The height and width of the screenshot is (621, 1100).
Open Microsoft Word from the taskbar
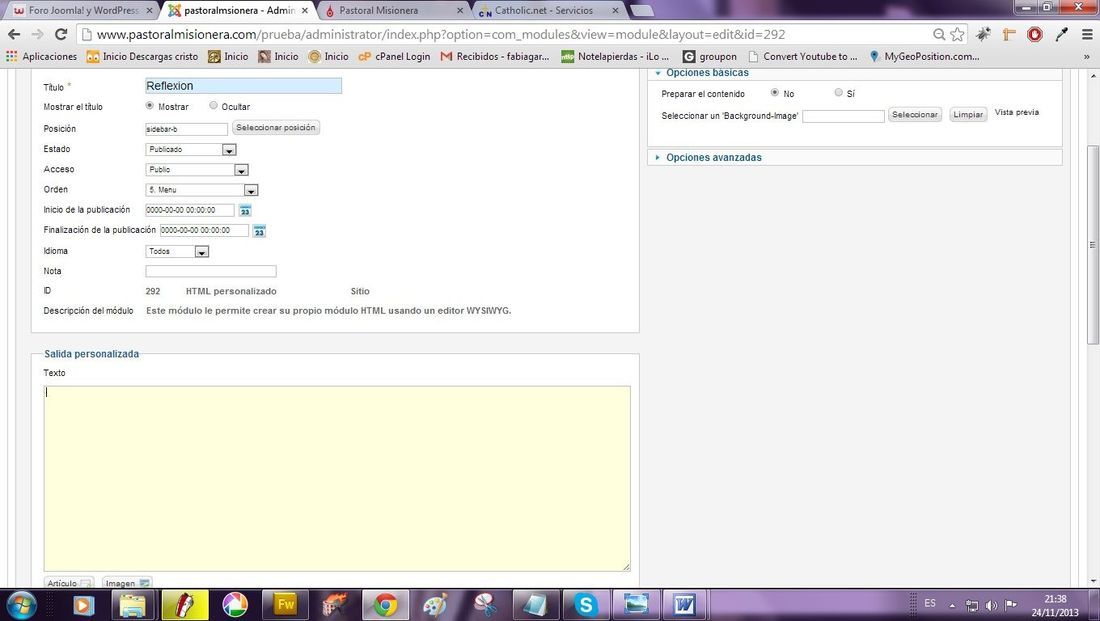point(685,605)
